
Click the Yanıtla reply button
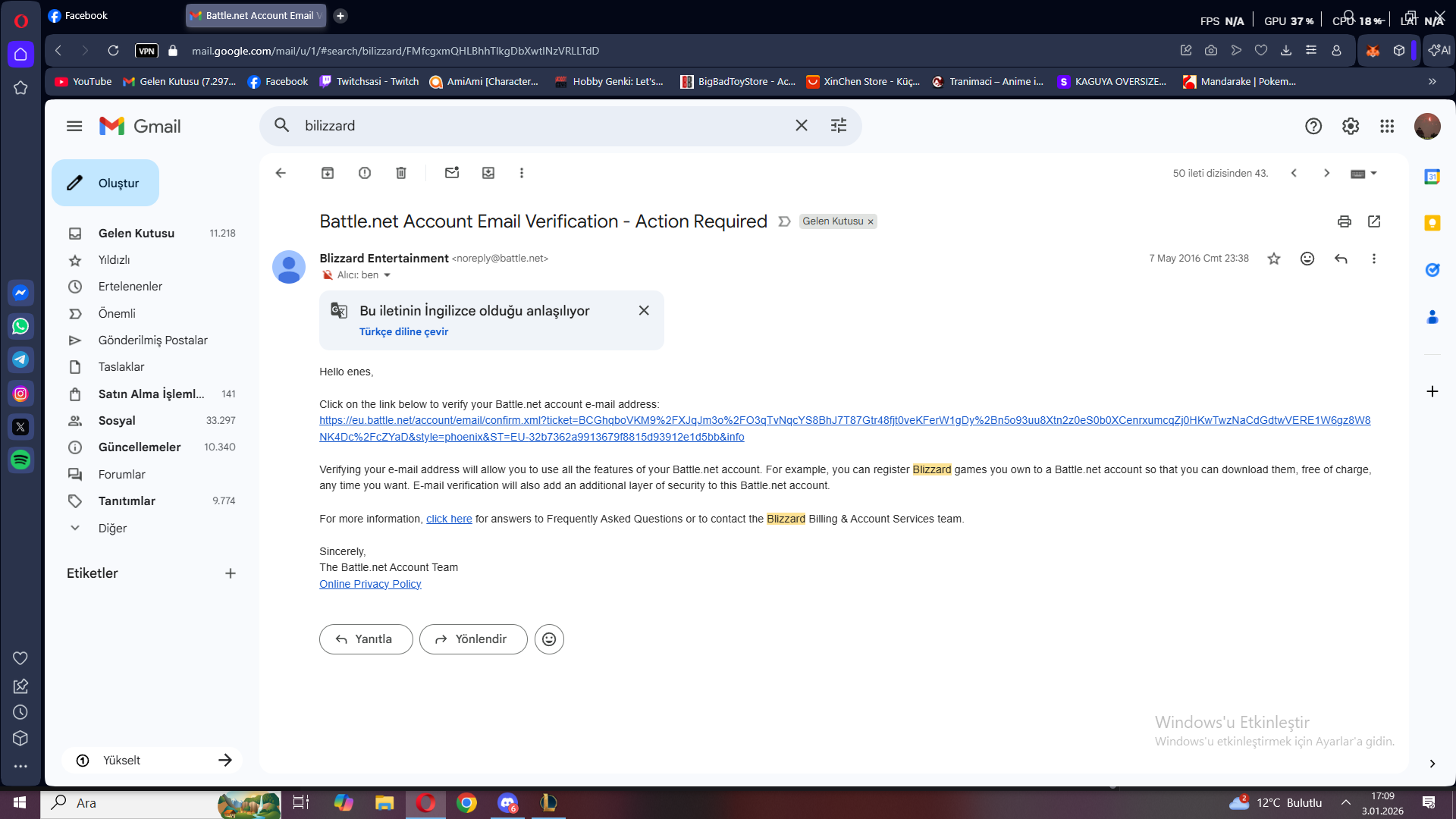[x=366, y=639]
